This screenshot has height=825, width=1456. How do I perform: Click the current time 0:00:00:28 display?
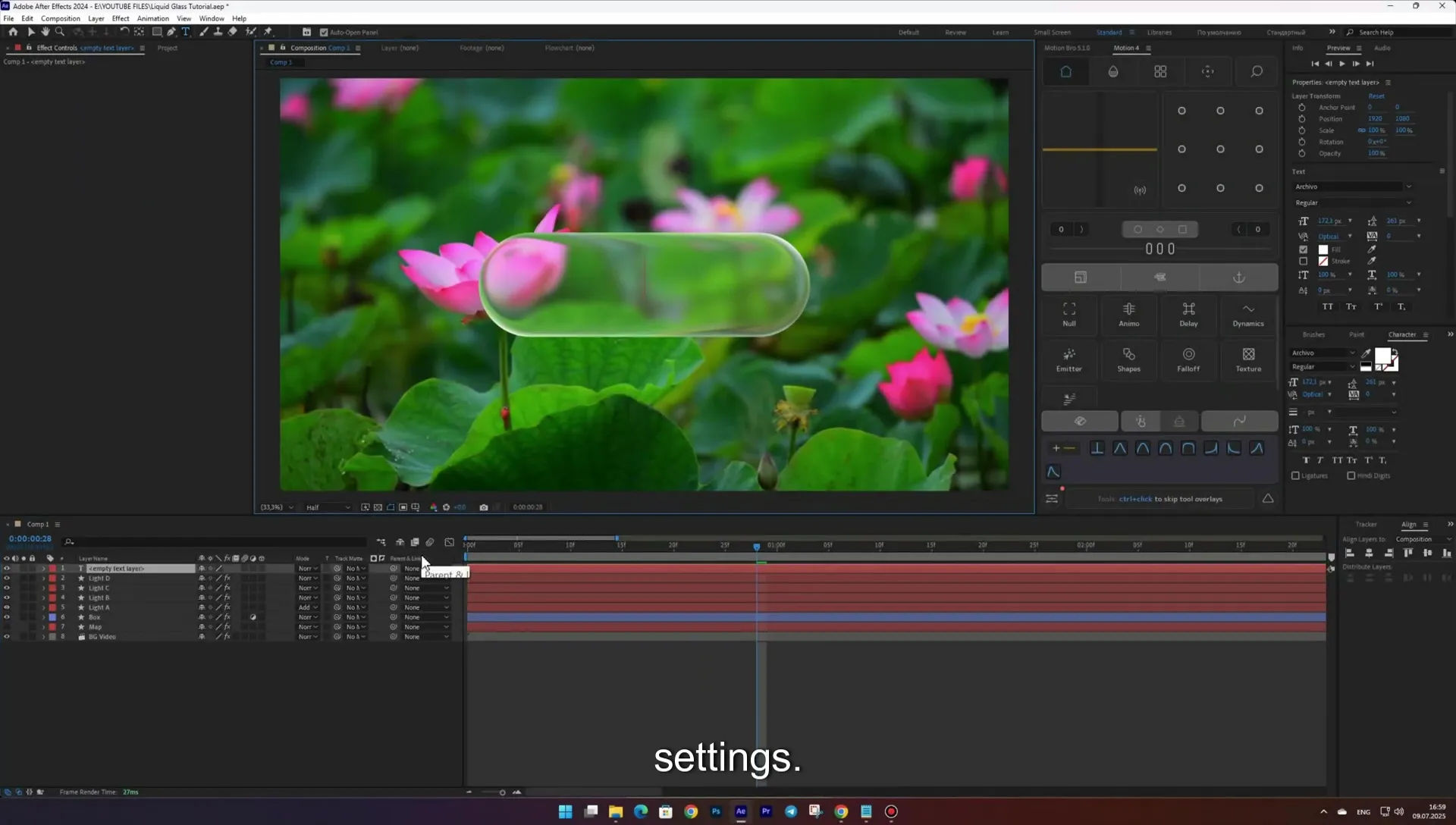[30, 539]
